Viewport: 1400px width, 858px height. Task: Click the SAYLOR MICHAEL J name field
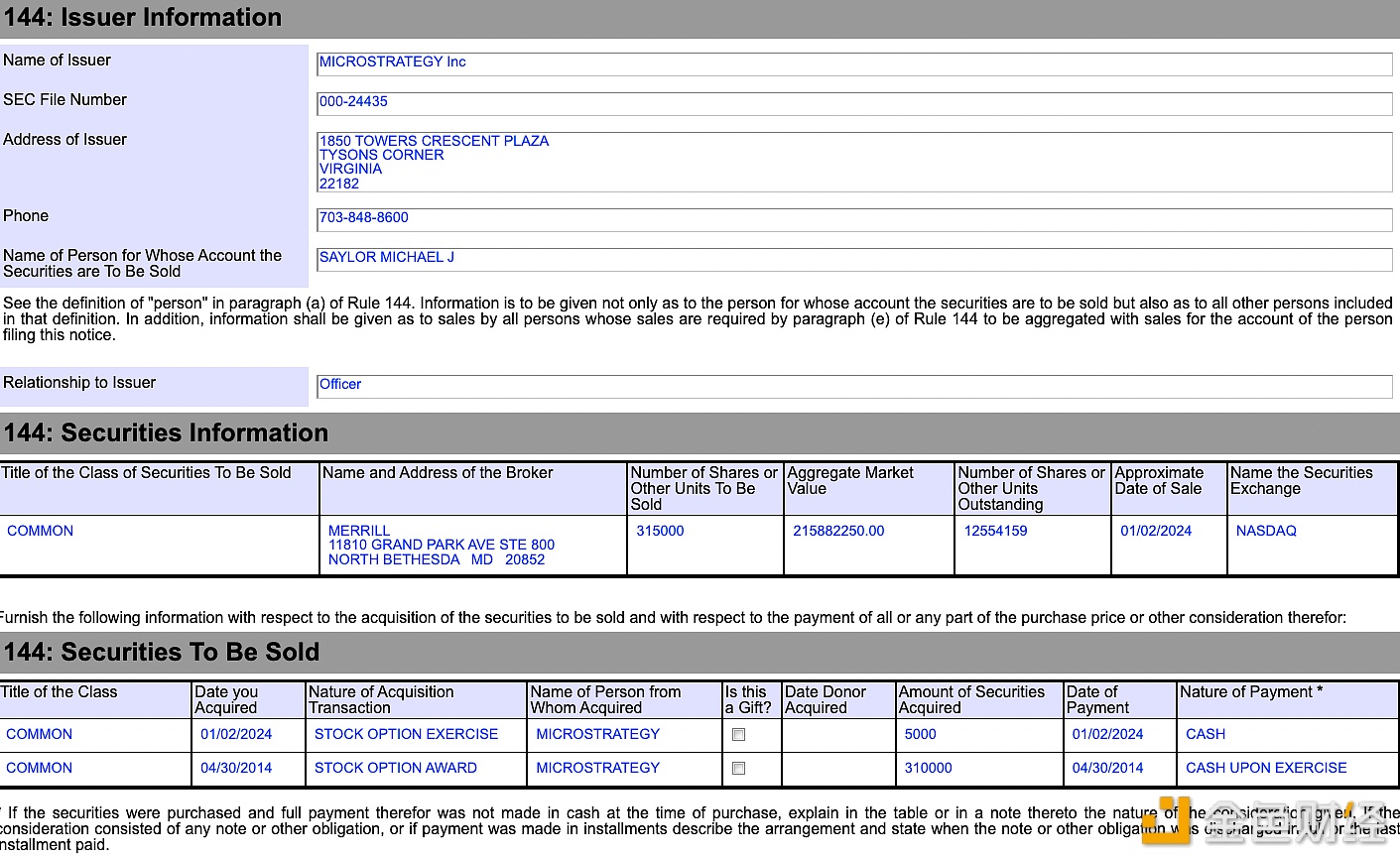click(x=854, y=260)
